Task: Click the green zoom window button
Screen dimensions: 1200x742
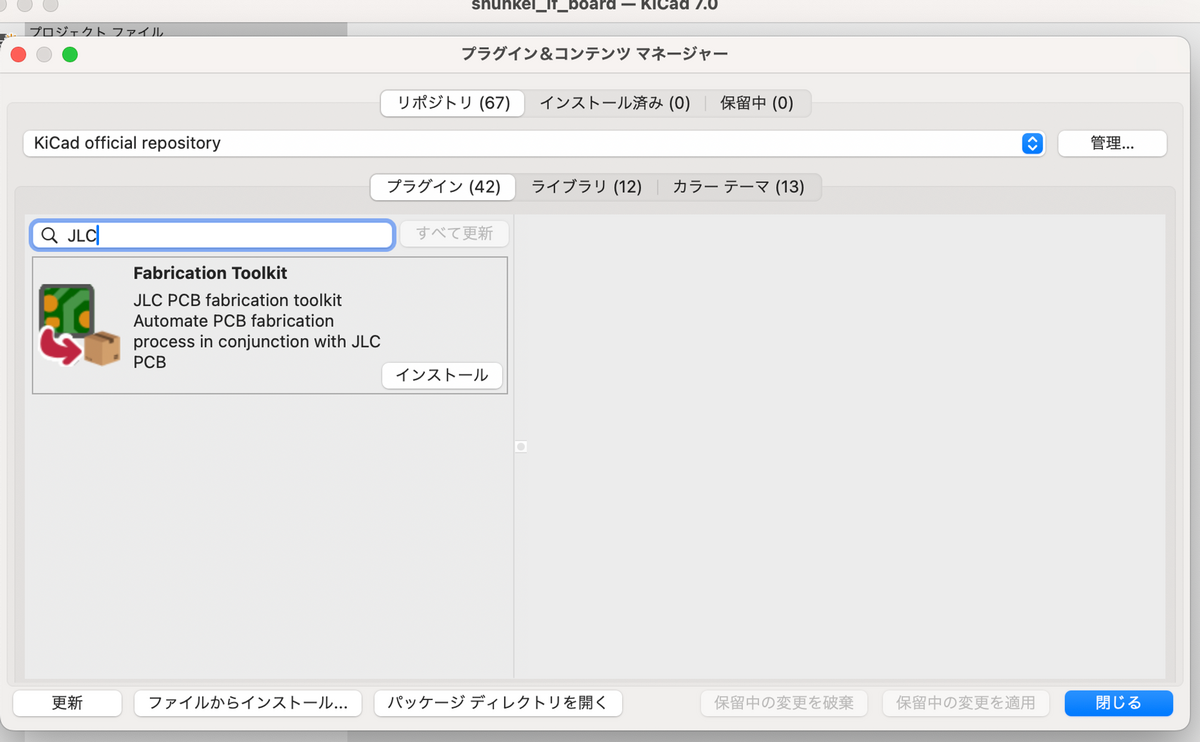Action: pos(70,54)
